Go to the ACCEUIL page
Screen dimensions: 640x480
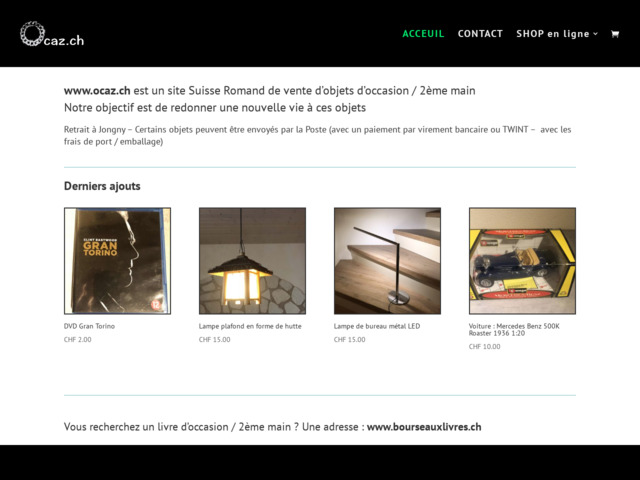[423, 34]
